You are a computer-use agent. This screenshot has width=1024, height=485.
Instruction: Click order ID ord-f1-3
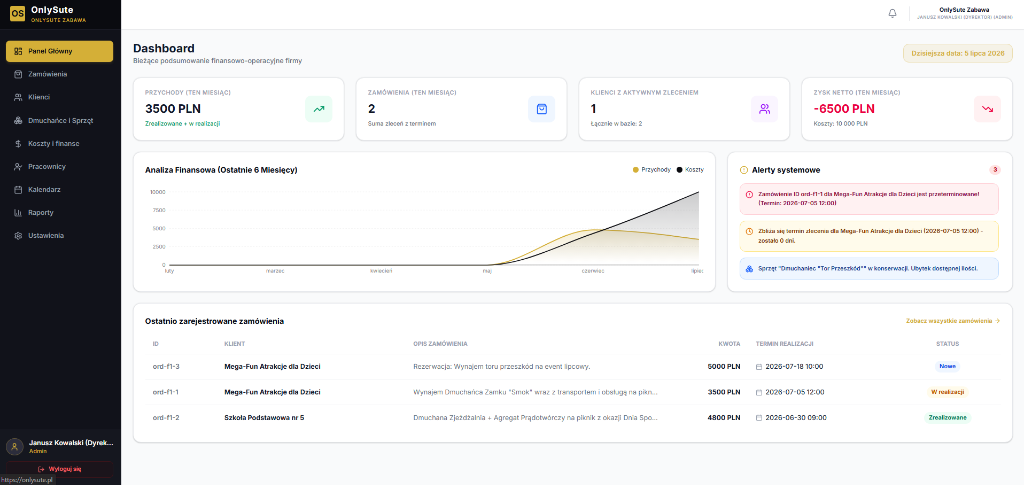[166, 367]
